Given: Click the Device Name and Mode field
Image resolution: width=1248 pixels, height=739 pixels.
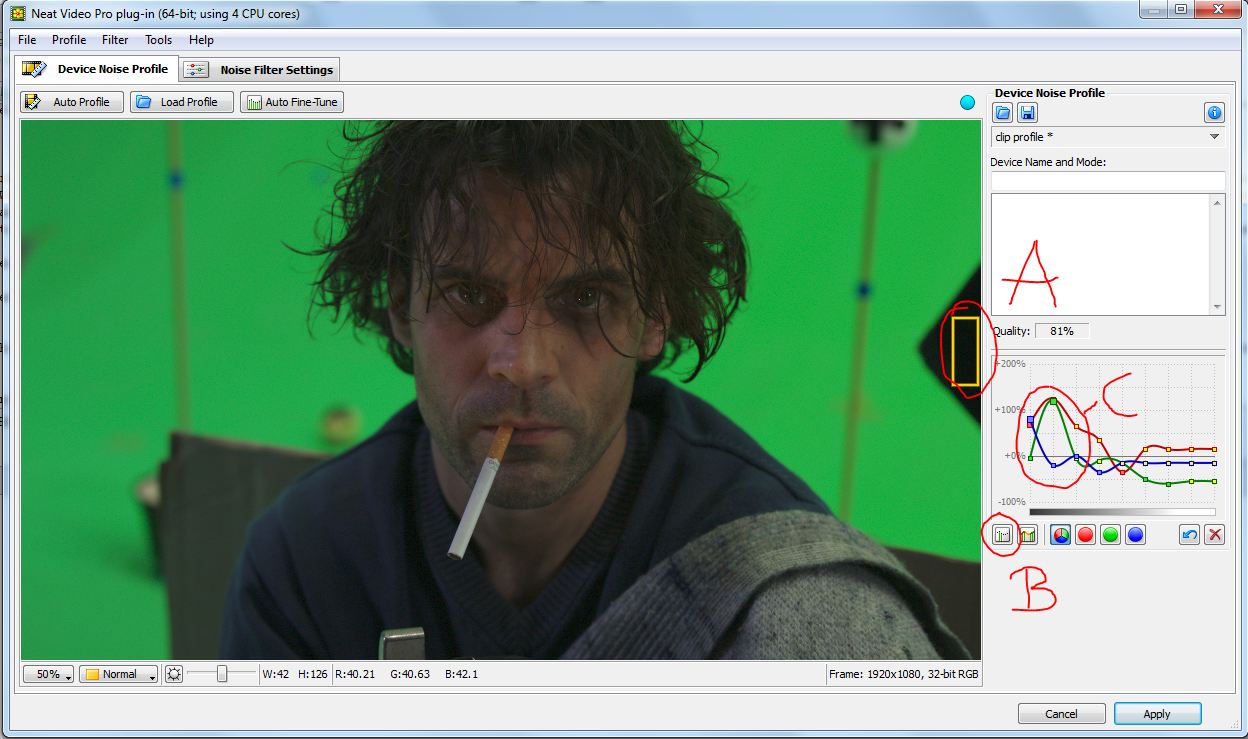Looking at the screenshot, I should click(x=1107, y=180).
